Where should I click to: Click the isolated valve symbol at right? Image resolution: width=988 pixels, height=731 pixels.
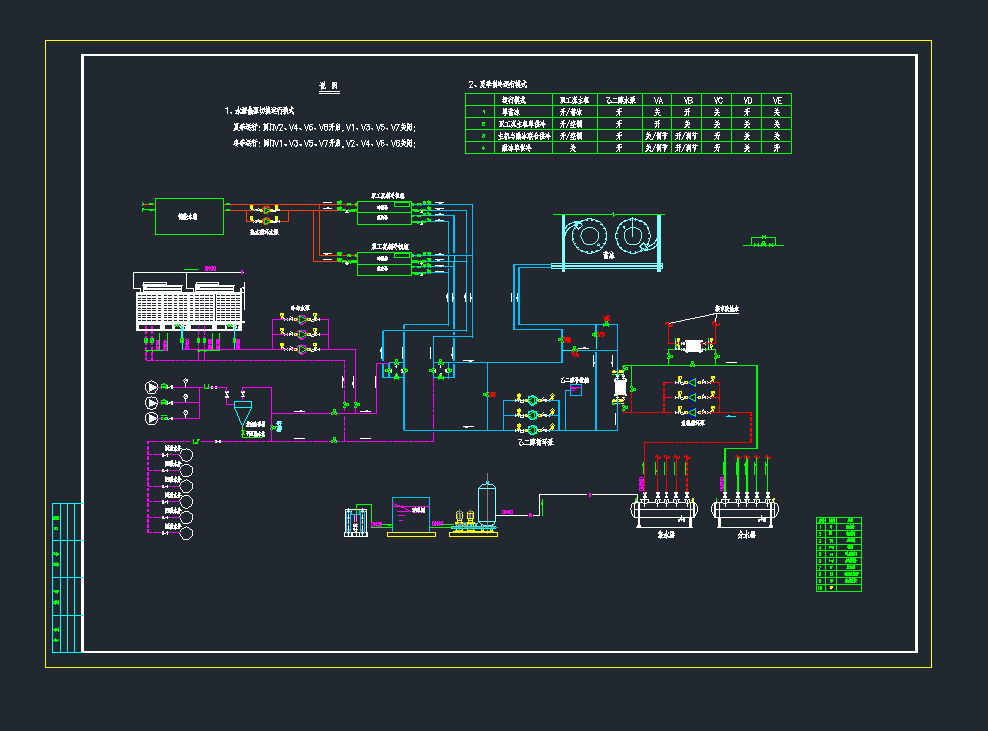765,241
